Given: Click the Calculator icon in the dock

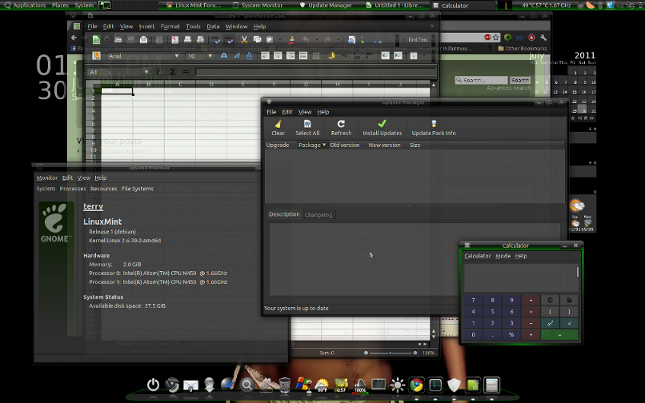Looking at the screenshot, I should click(492, 385).
